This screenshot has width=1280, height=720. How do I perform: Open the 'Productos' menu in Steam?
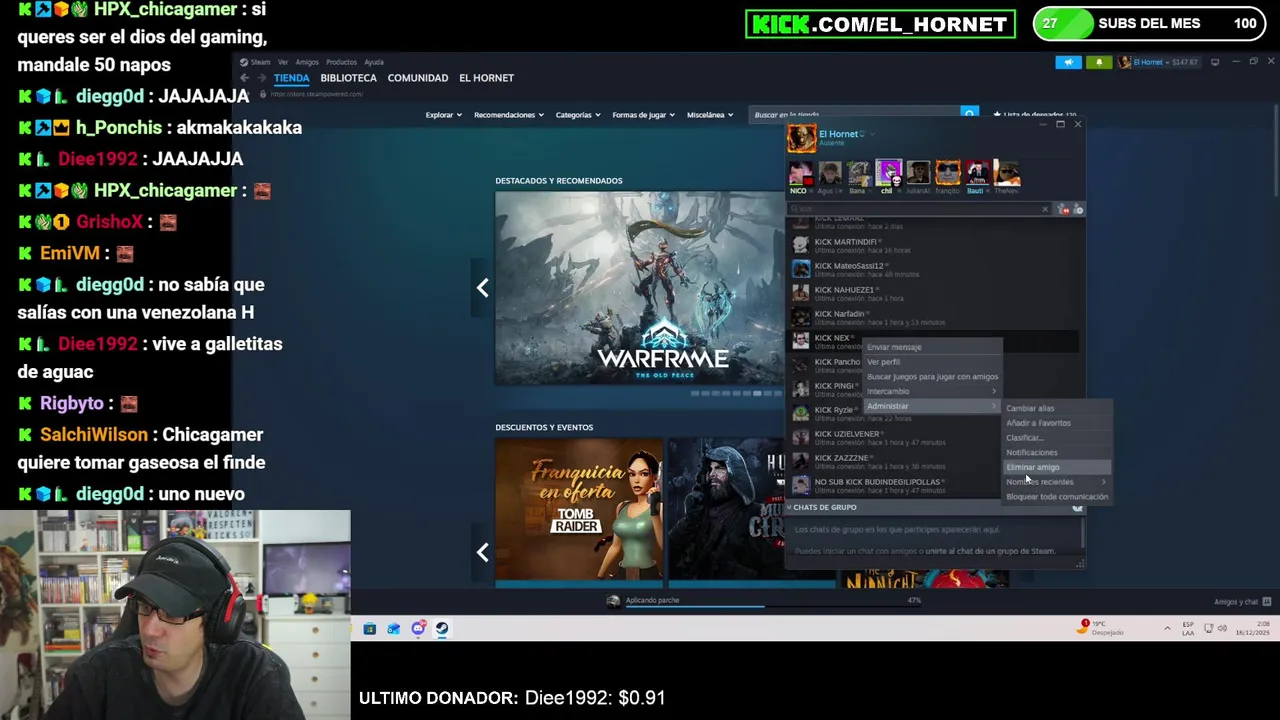tap(341, 62)
